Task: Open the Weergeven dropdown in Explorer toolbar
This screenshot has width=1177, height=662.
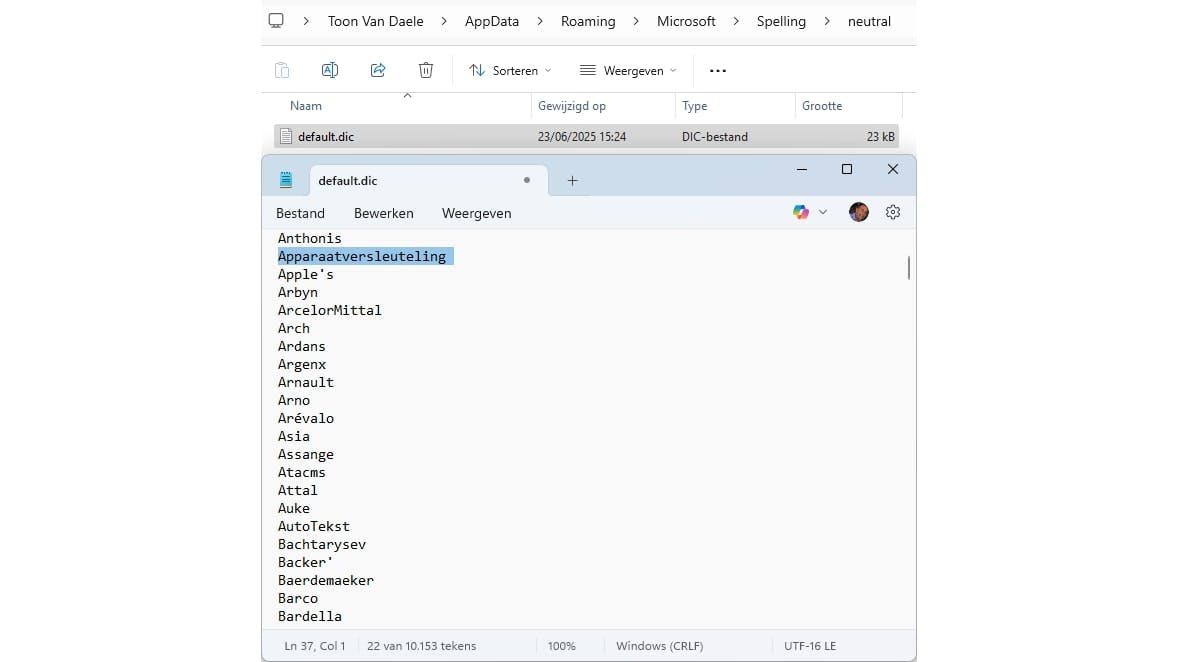Action: pos(628,71)
